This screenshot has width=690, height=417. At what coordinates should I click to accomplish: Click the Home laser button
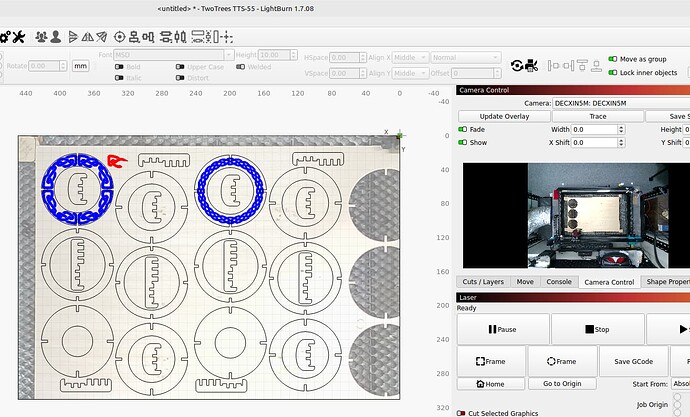491,384
